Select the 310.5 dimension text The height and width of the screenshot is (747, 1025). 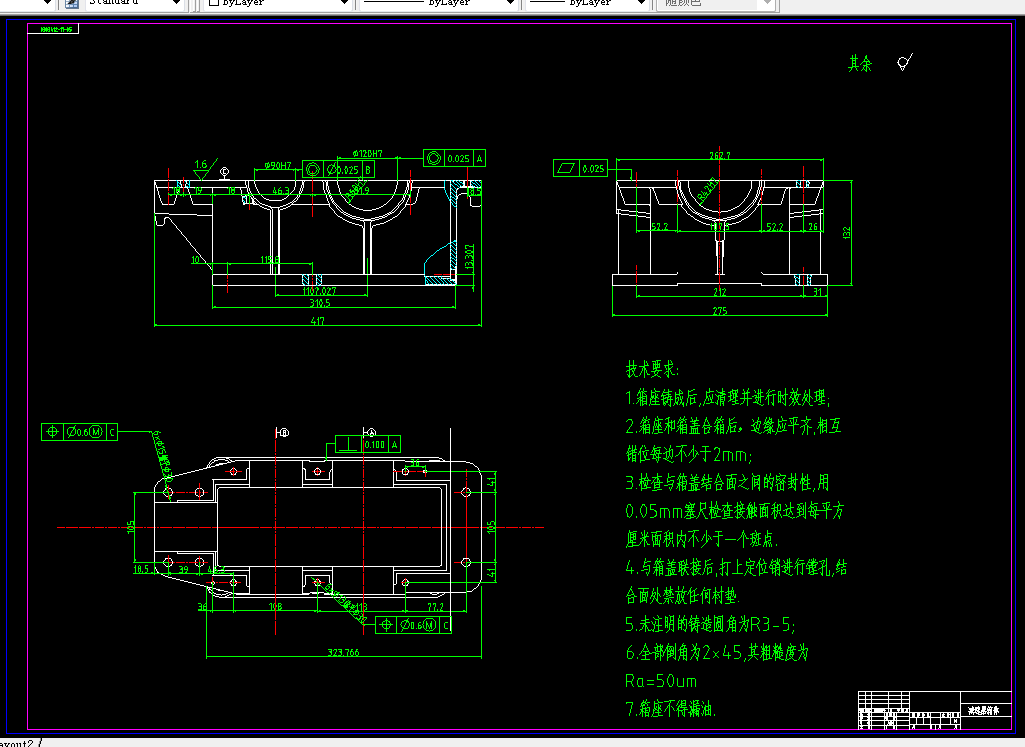(320, 303)
